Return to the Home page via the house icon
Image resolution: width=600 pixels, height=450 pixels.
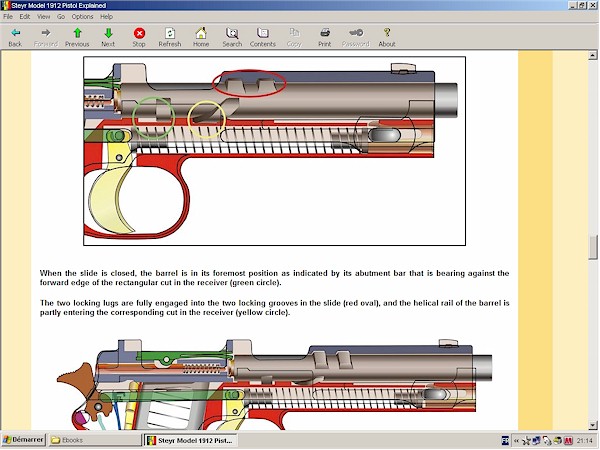click(201, 33)
